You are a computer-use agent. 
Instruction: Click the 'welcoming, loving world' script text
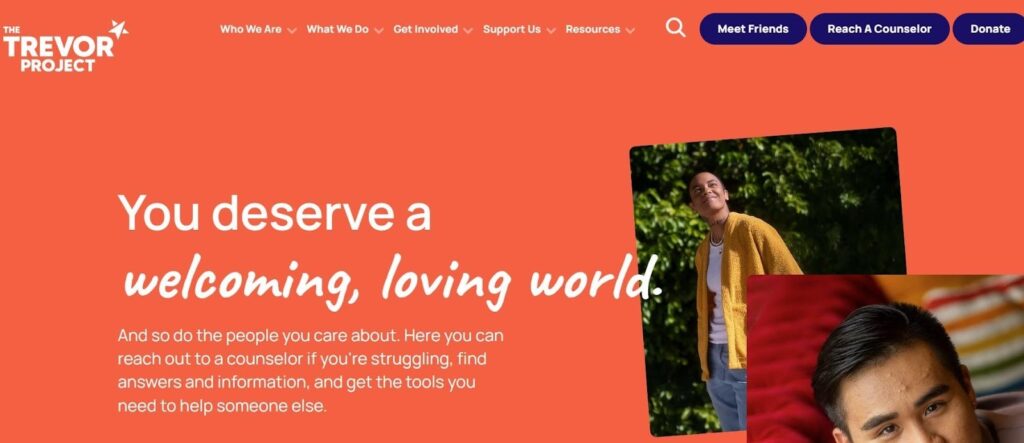tap(392, 279)
